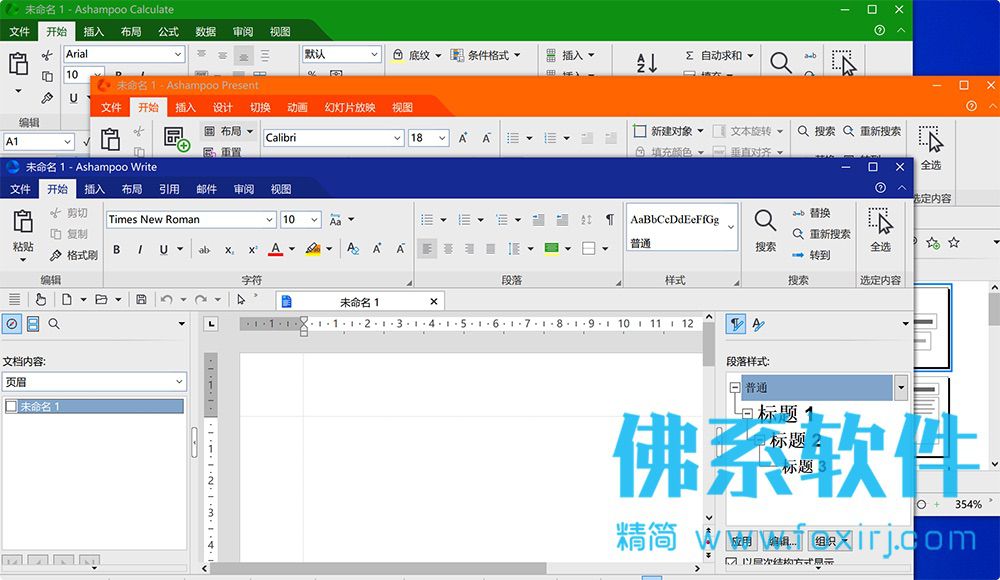Switch to the 邮件 tab in Write
The height and width of the screenshot is (580, 1000).
coord(207,189)
